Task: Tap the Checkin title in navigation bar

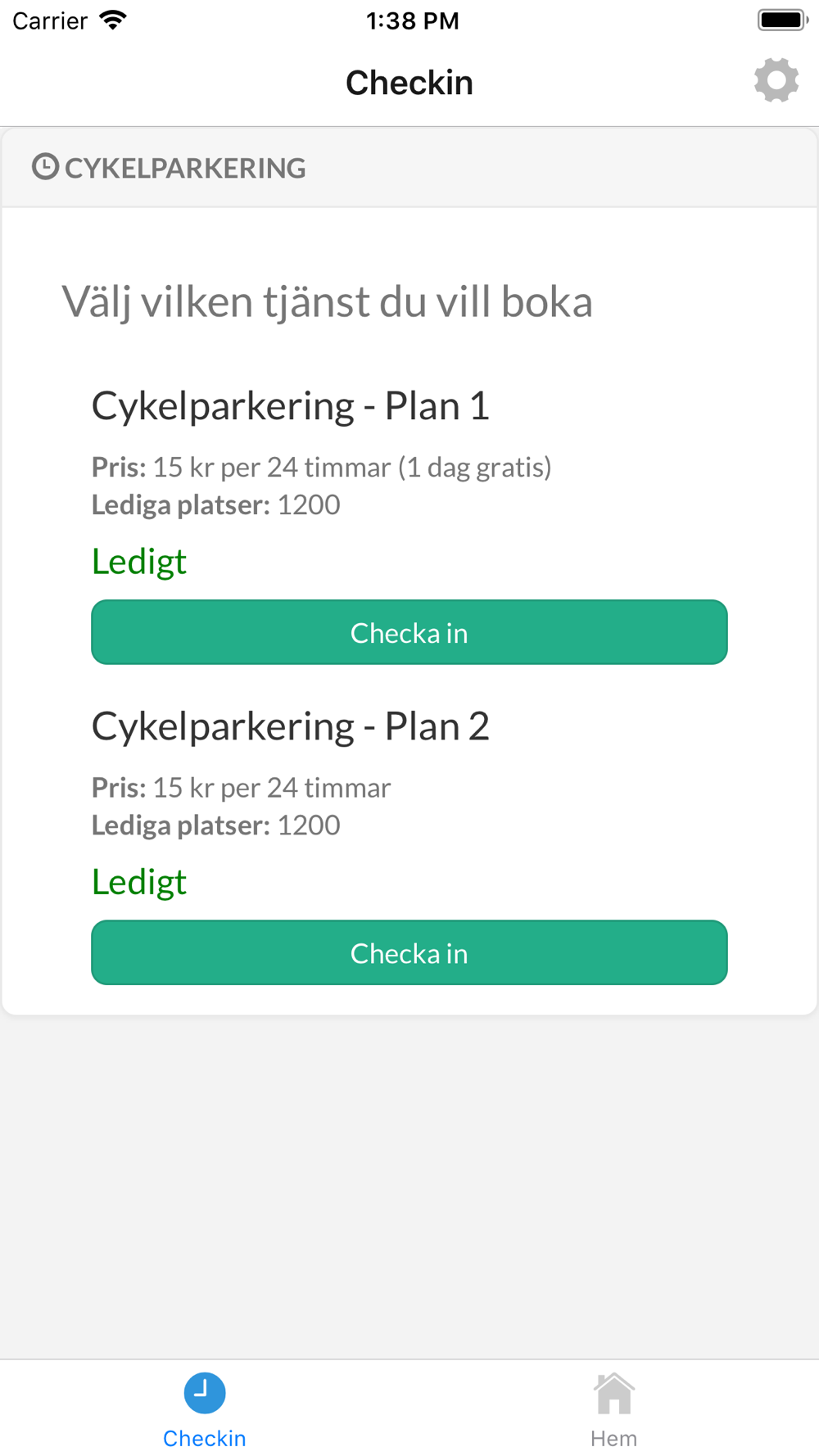Action: click(409, 83)
